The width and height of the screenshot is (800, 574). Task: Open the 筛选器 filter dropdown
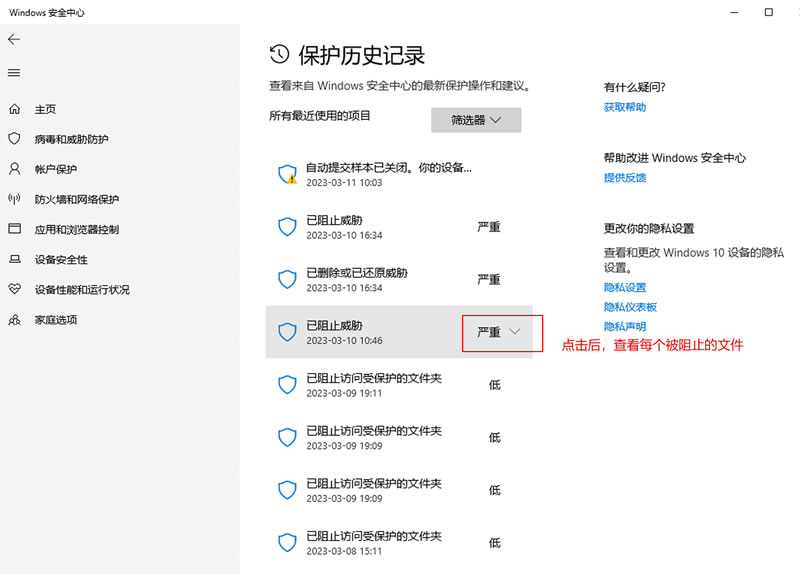click(476, 120)
